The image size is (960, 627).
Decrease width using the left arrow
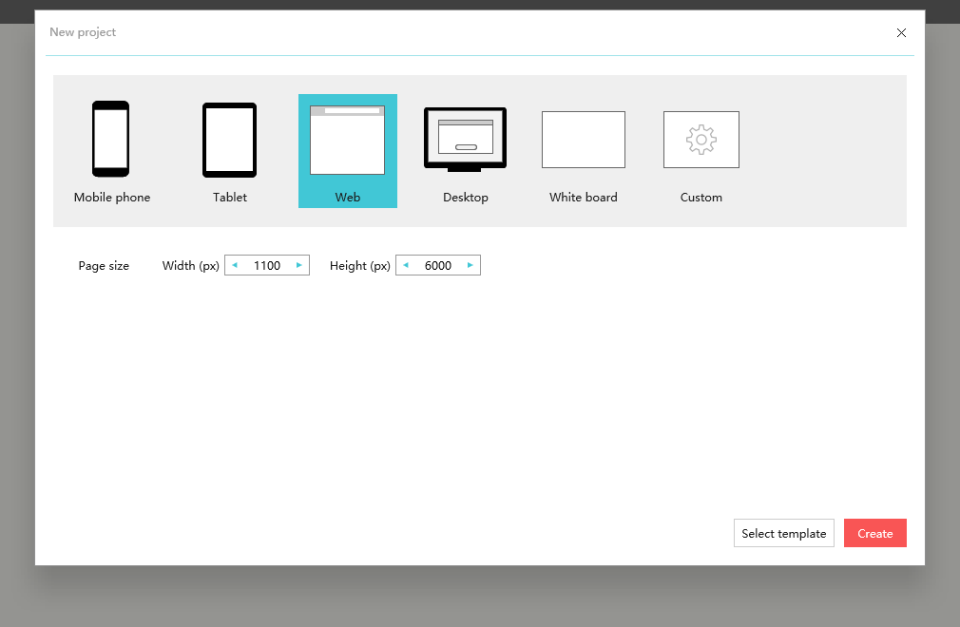coord(235,266)
